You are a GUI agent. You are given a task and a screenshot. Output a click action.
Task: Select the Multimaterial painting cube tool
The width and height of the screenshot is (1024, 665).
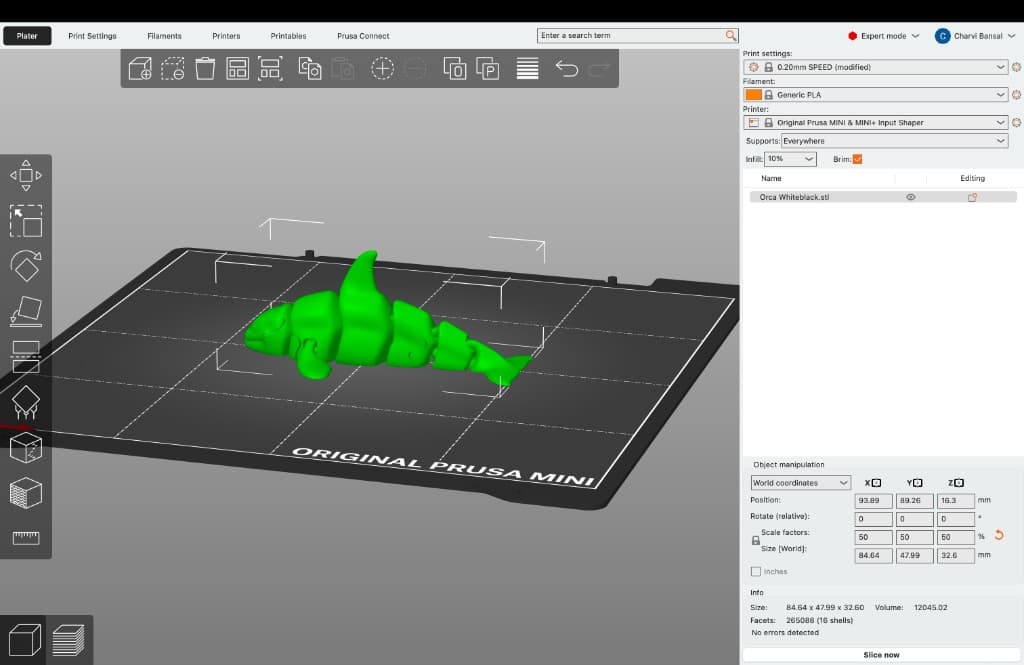click(26, 493)
